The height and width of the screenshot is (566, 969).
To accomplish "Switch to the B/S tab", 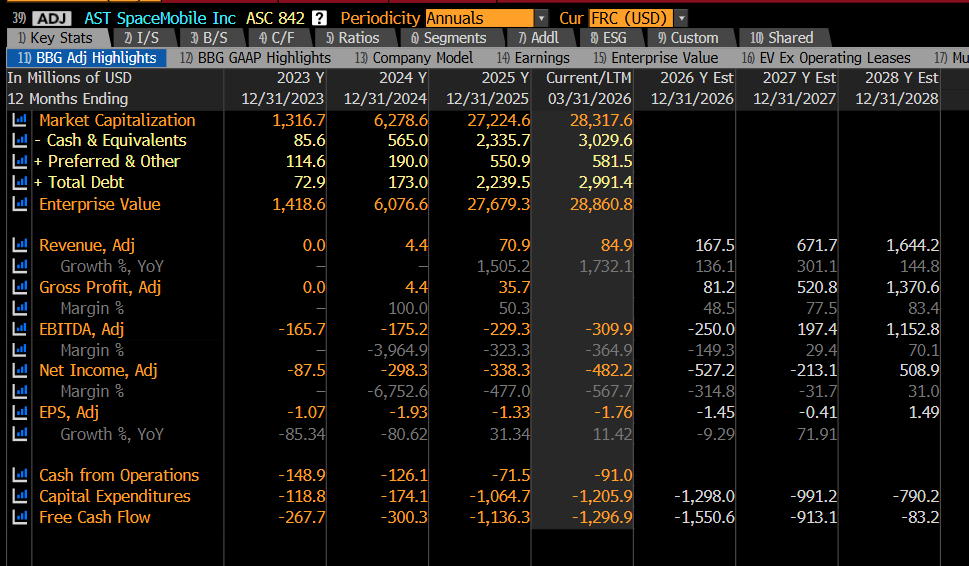I will [209, 38].
